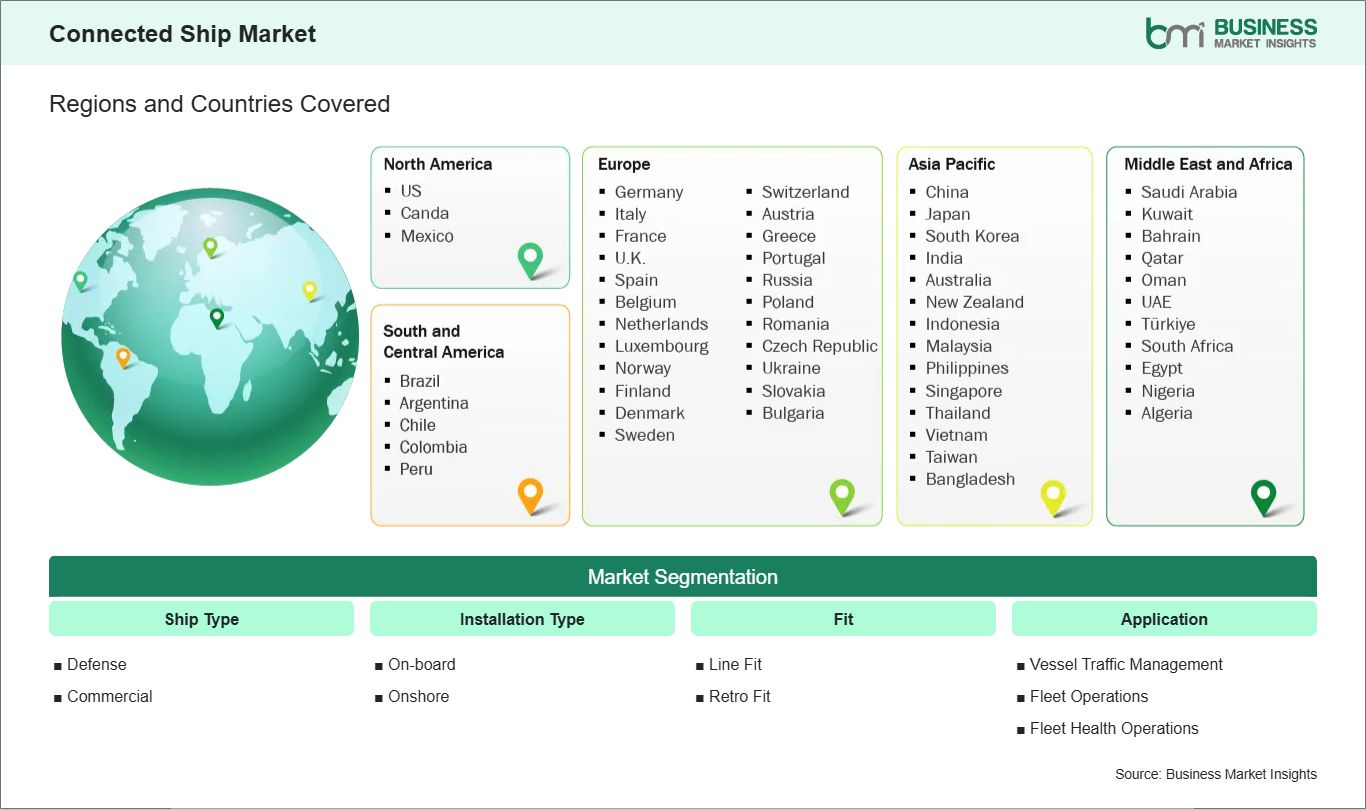Viewport: 1366px width, 810px height.
Task: Click Germany in the Europe list
Action: point(648,192)
